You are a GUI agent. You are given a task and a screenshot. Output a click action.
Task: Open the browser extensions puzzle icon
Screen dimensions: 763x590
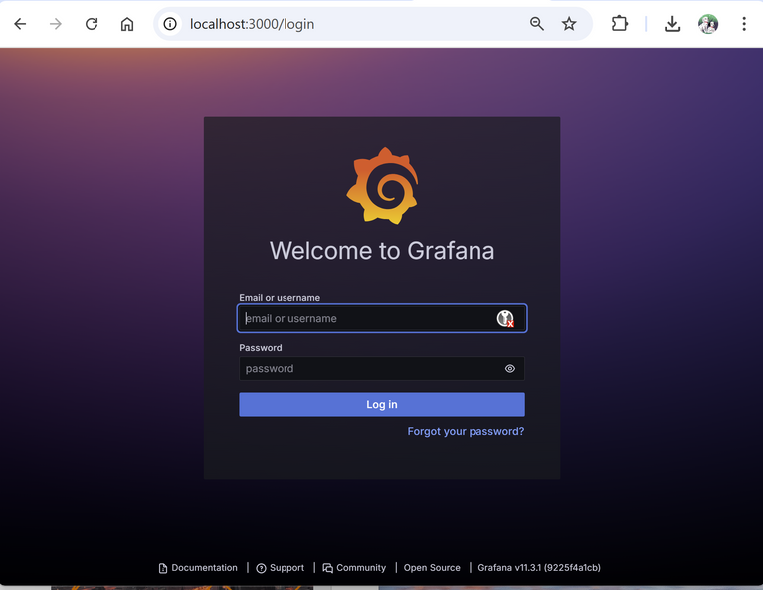620,24
